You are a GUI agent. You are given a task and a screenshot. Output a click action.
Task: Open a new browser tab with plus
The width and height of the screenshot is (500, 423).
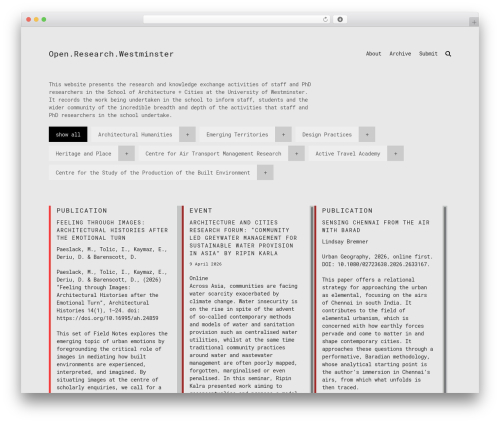tap(474, 22)
